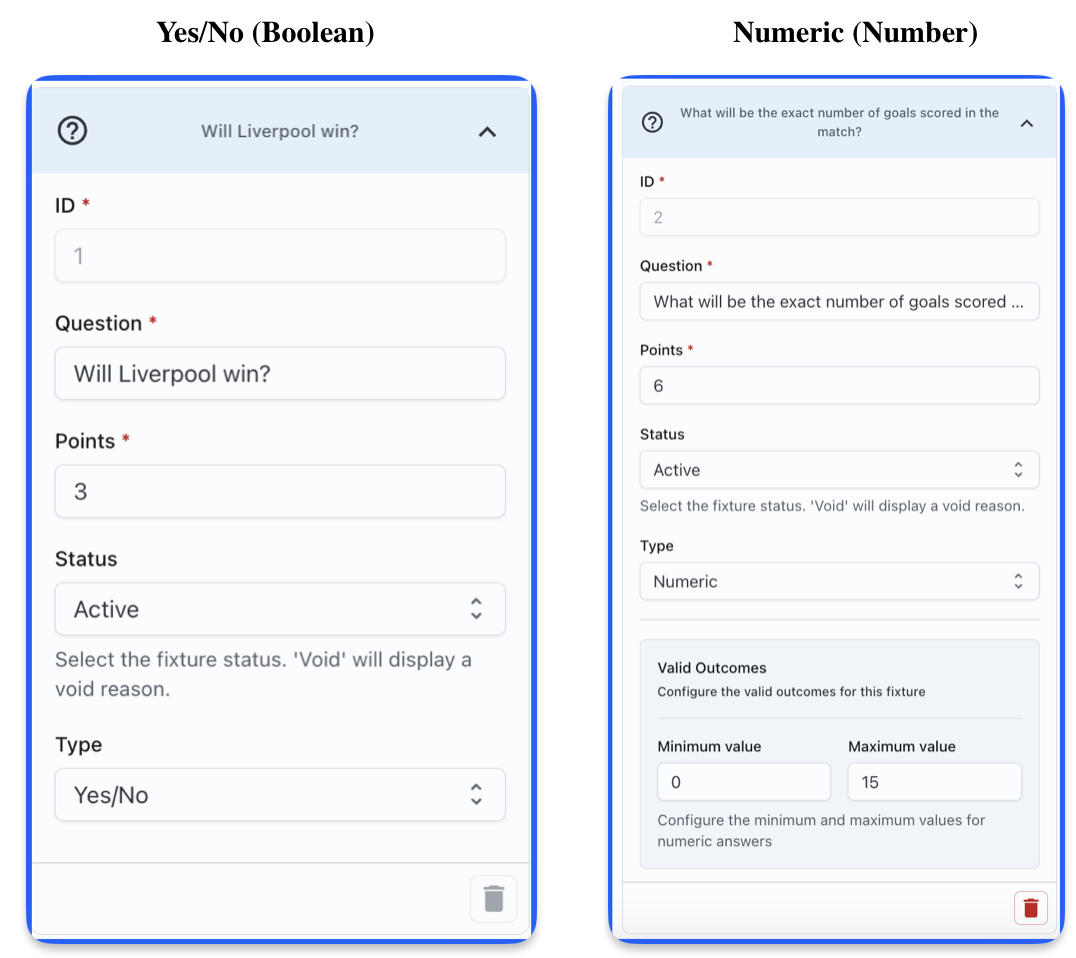The width and height of the screenshot is (1076, 958).
Task: Click the Question field containing Will Liverpool win?
Action: pos(280,374)
